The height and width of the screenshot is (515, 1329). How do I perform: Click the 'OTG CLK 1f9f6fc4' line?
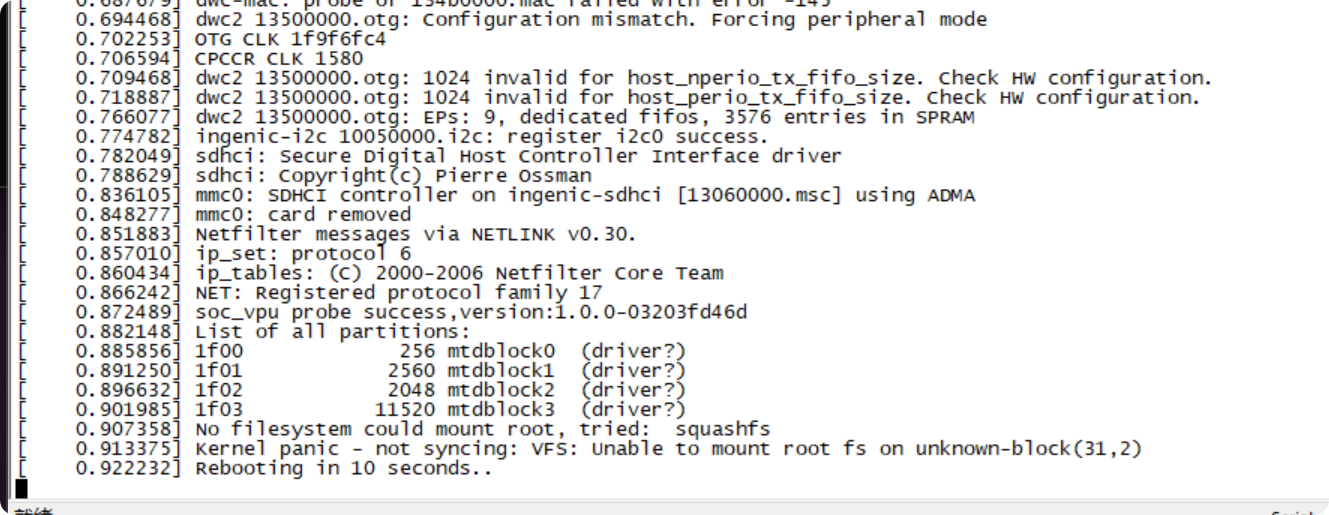coord(203,39)
